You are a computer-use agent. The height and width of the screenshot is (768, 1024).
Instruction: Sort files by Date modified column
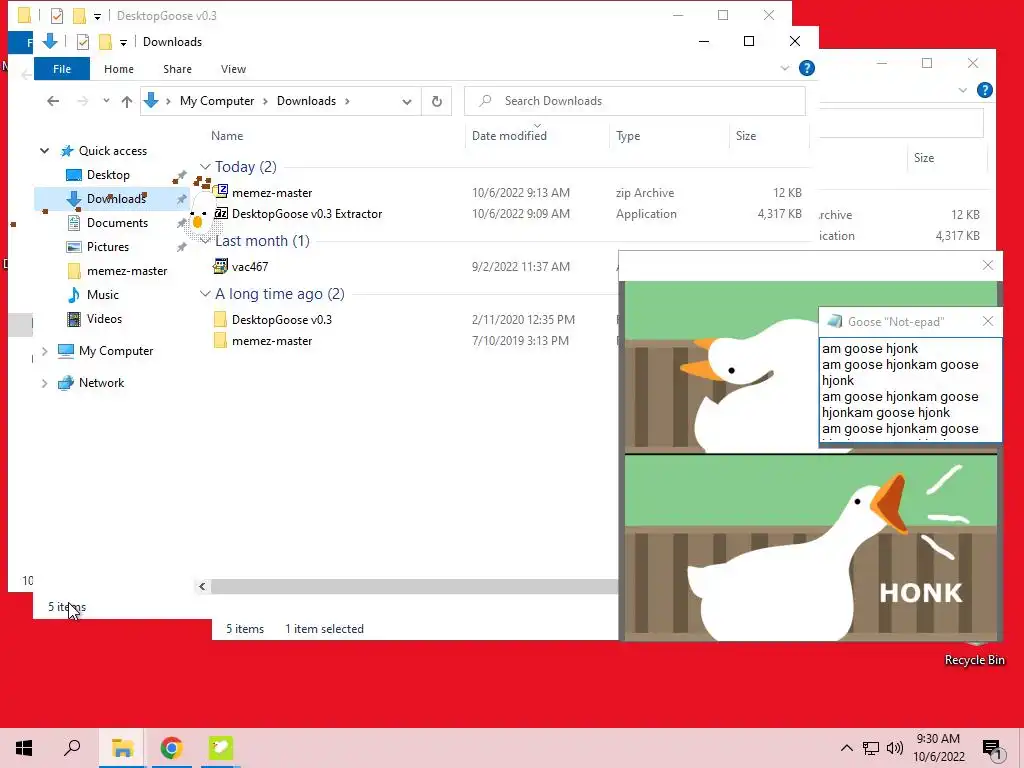point(509,136)
